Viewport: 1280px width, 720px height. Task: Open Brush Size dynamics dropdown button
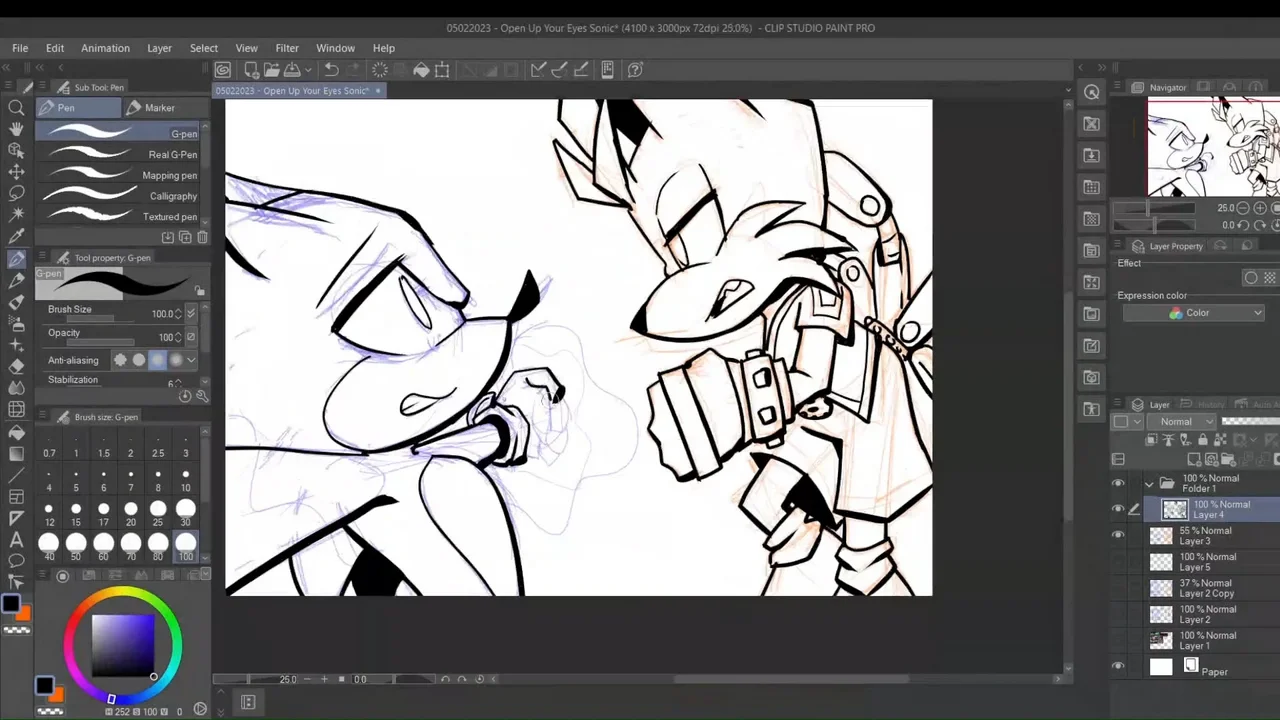coord(191,314)
